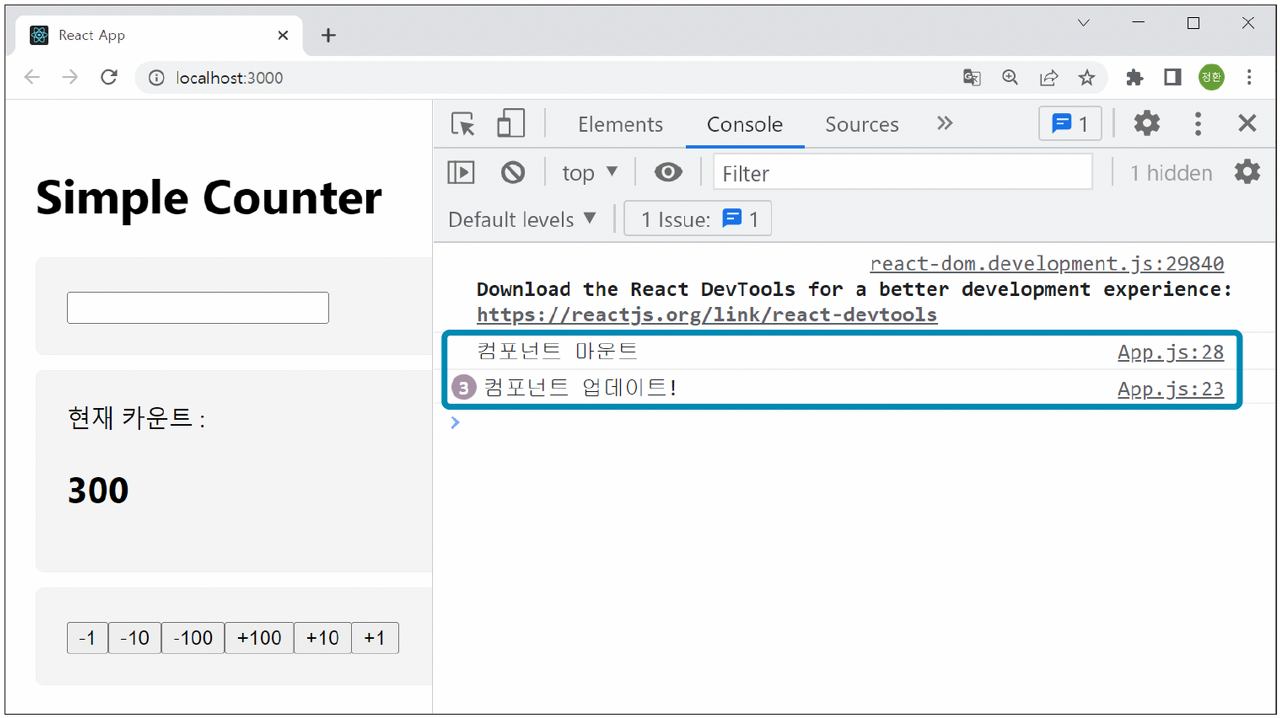Click the 1 Issue button
This screenshot has width=1280, height=718.
point(698,219)
